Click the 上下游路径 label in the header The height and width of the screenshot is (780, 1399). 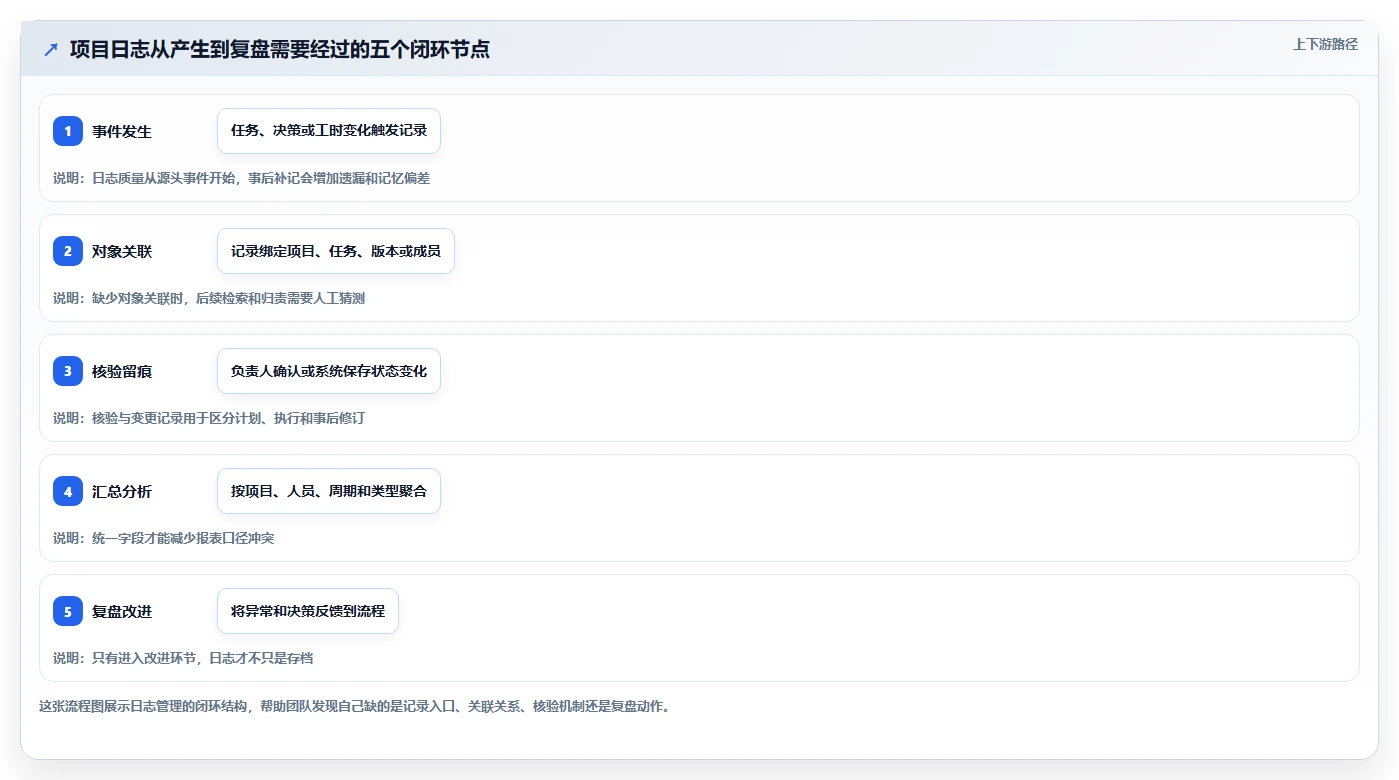pos(1325,44)
